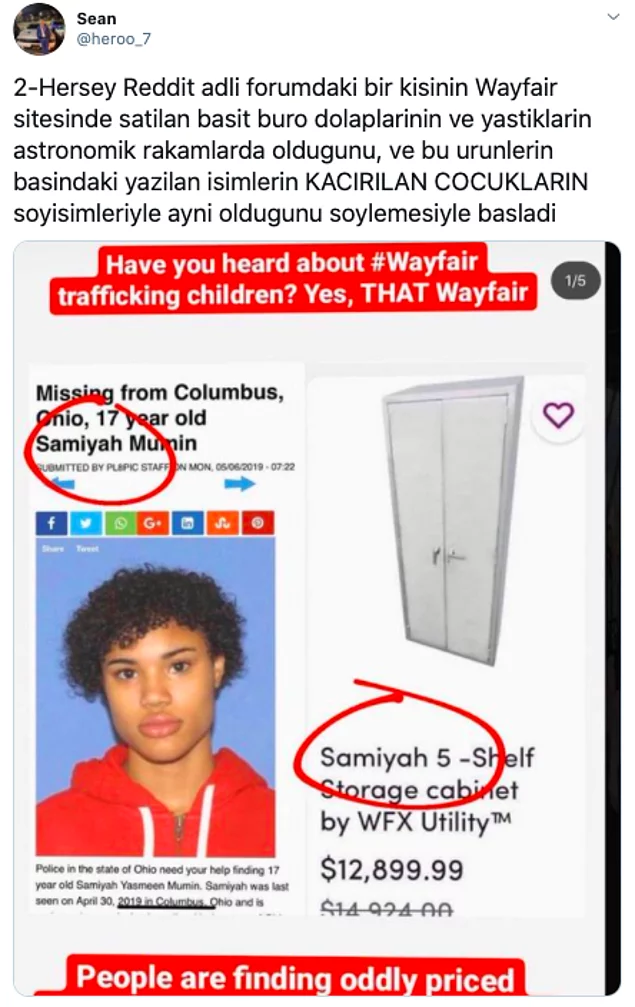Click the $12,899.99 price
The image size is (635, 1007).
(x=392, y=870)
